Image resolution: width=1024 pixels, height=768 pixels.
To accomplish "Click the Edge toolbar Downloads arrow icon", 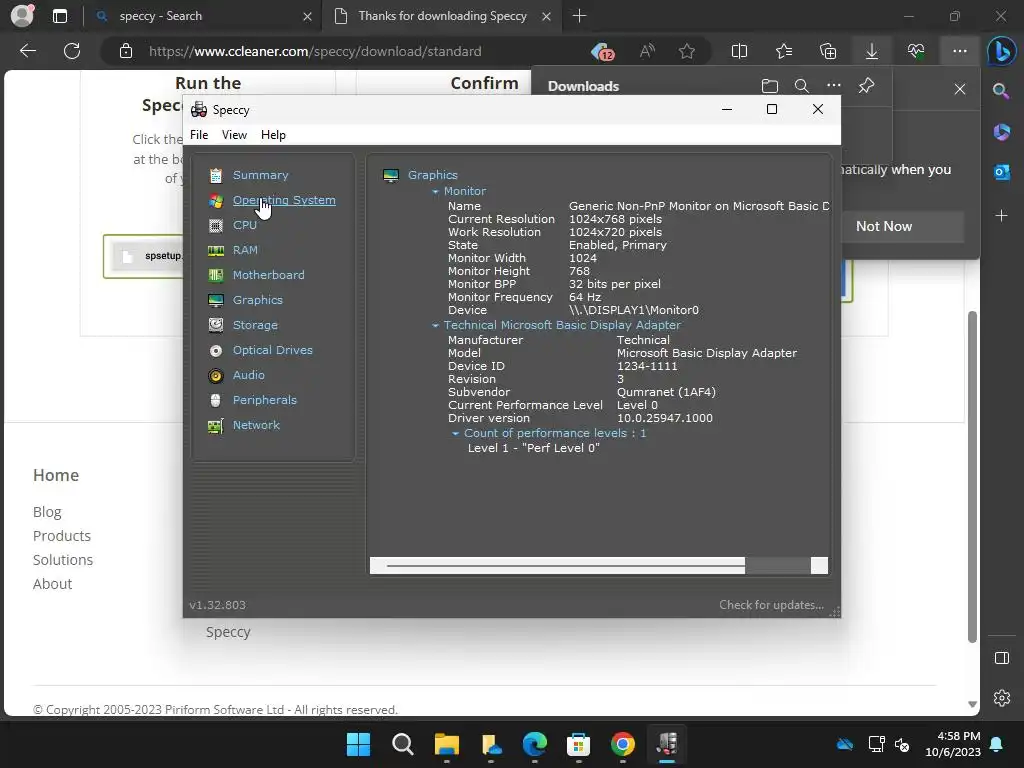I will coord(872,51).
